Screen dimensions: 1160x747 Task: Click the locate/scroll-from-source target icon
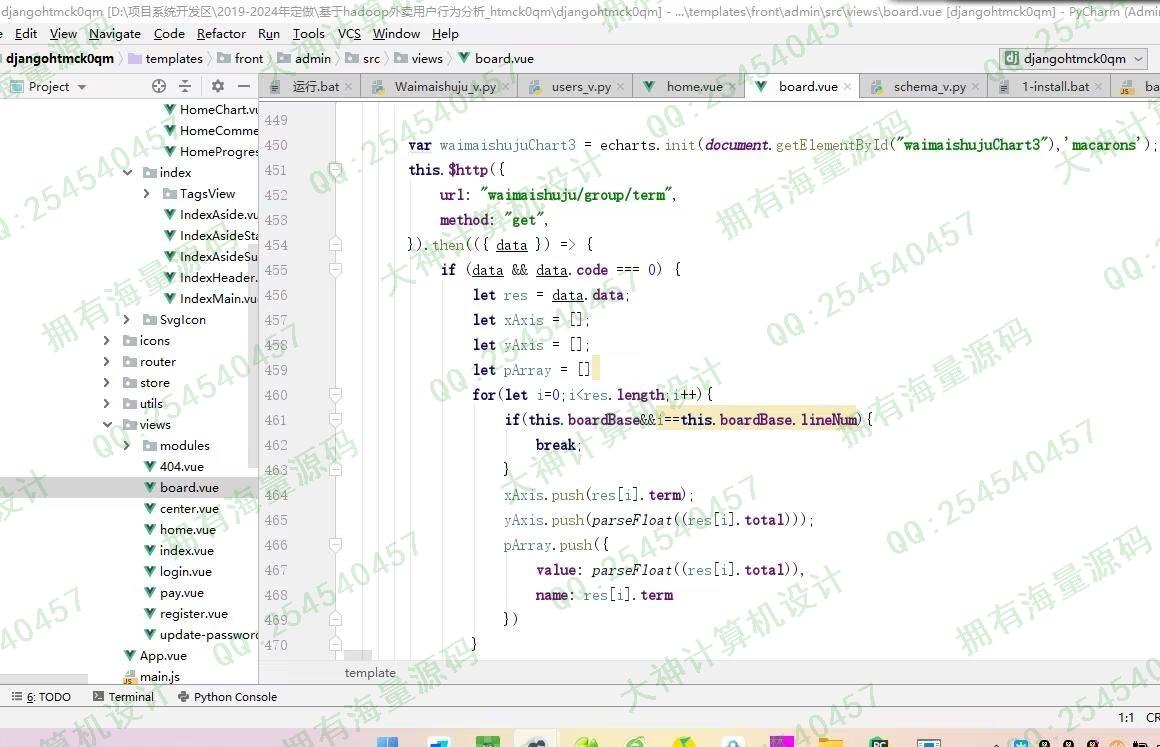coord(159,87)
